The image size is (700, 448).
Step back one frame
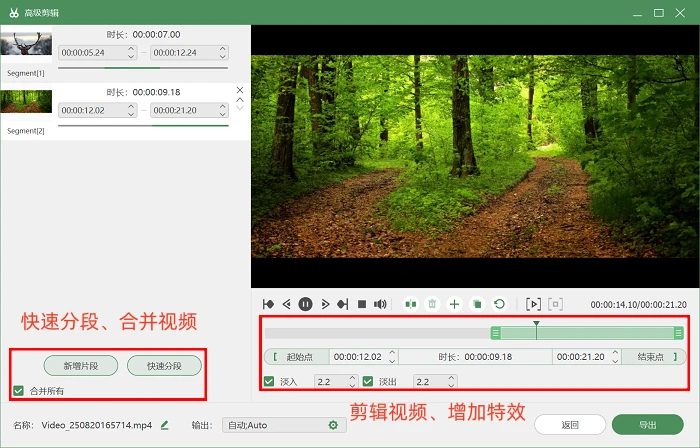tap(287, 304)
